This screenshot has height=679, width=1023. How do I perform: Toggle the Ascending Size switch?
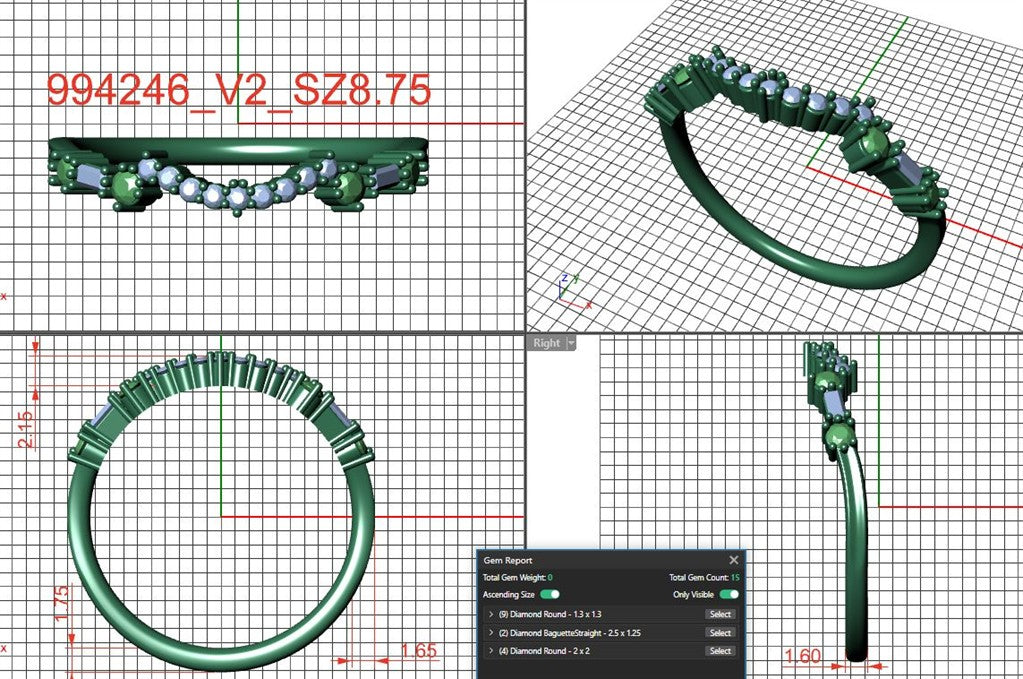pos(550,594)
